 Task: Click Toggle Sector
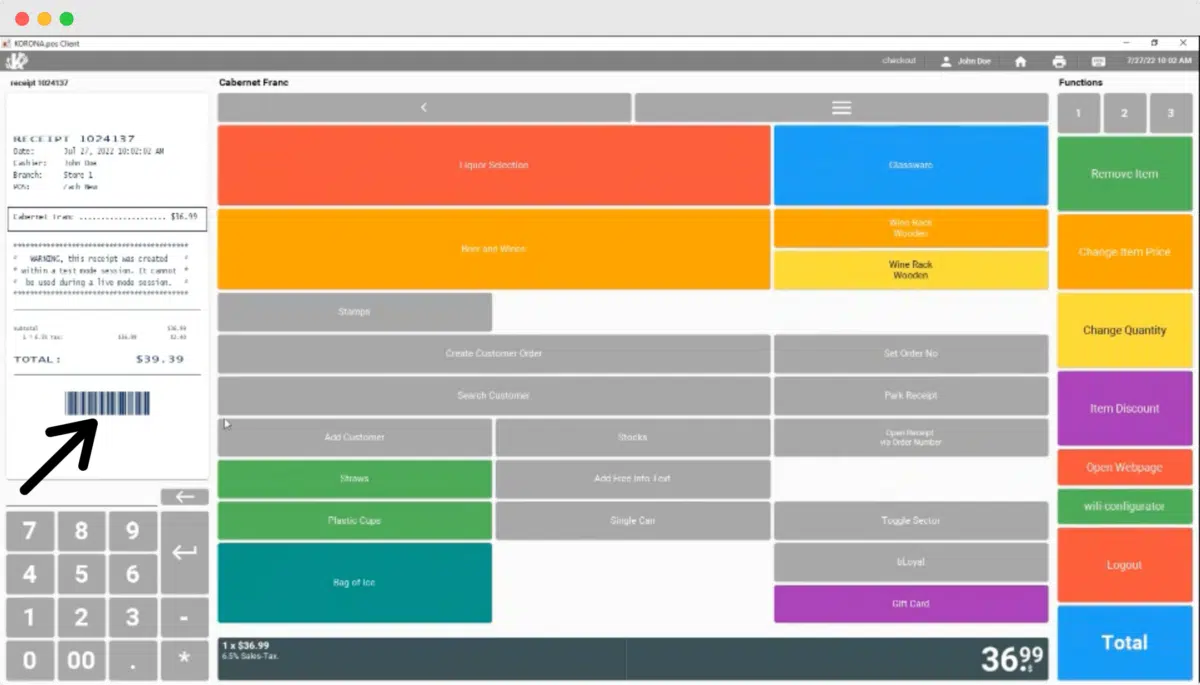(911, 521)
